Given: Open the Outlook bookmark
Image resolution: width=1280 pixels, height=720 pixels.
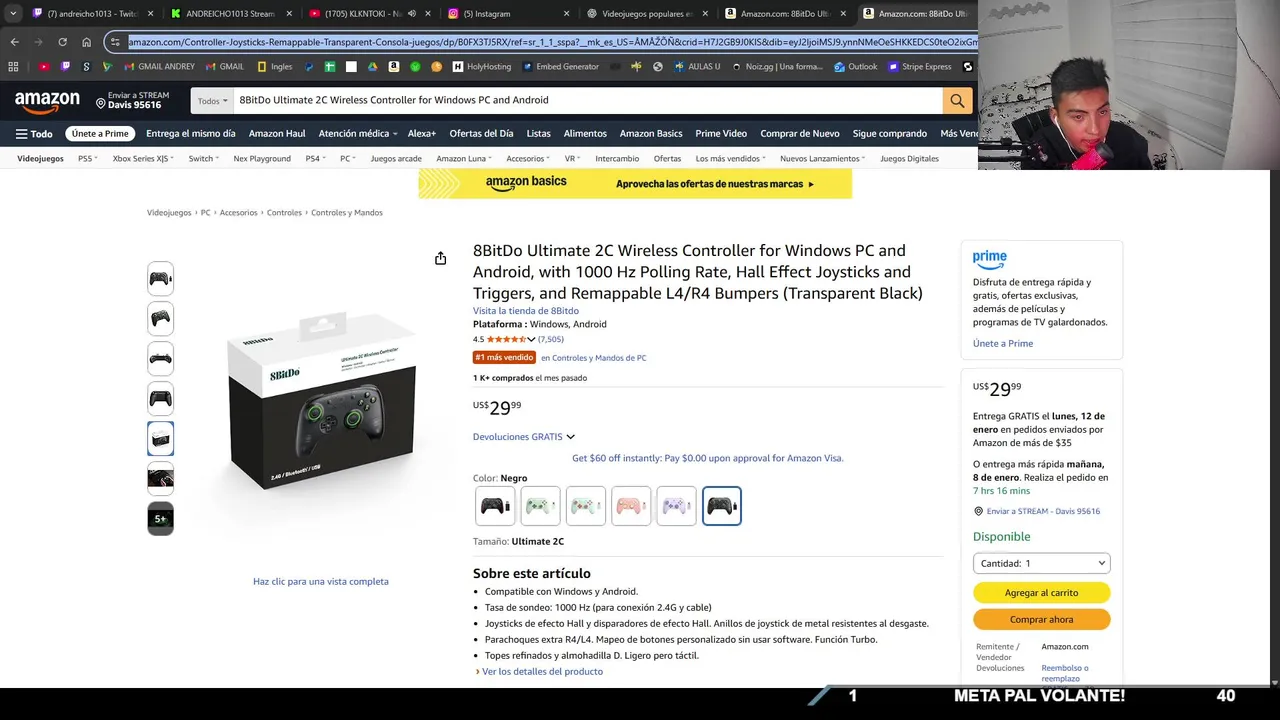Looking at the screenshot, I should click(855, 67).
